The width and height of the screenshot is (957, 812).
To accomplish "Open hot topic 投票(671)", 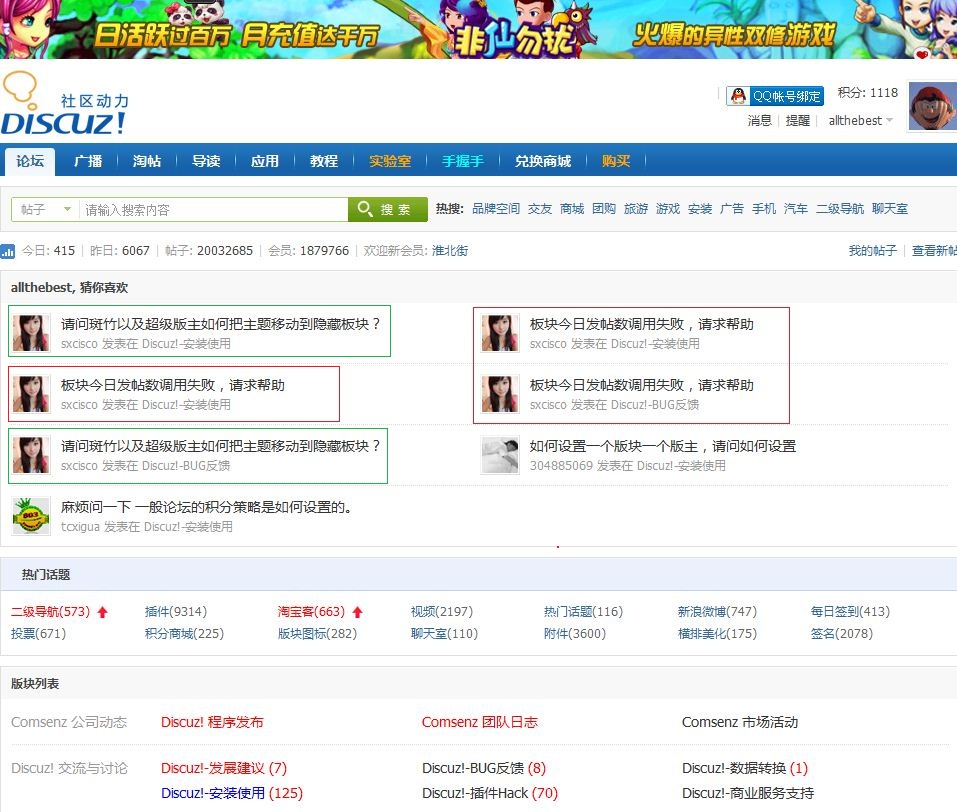I will (x=38, y=634).
